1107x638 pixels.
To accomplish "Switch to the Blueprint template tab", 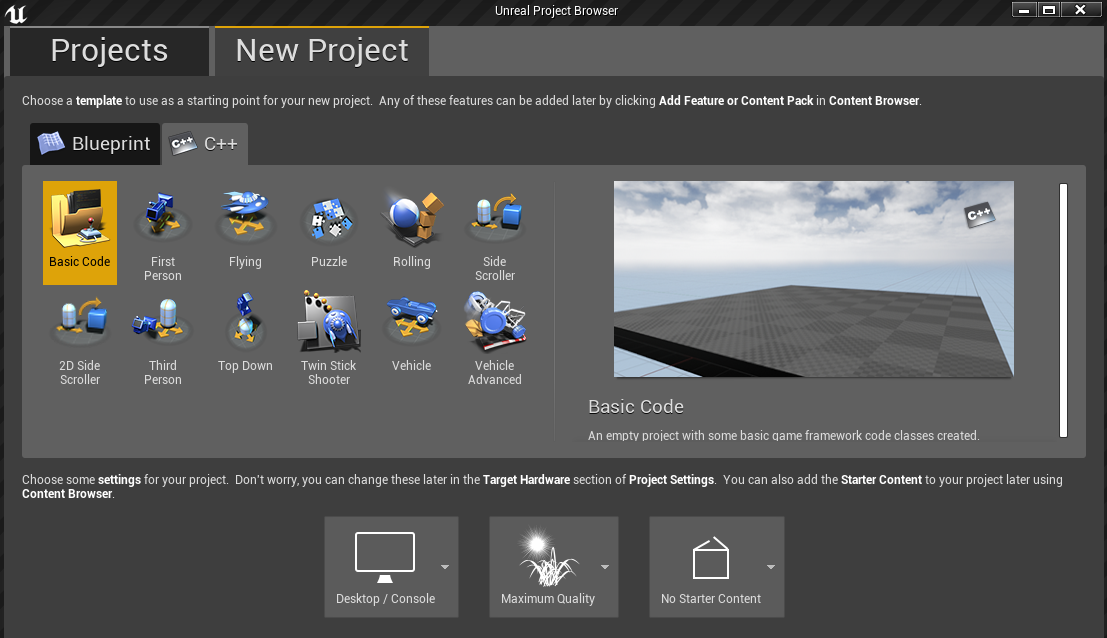I will [95, 144].
